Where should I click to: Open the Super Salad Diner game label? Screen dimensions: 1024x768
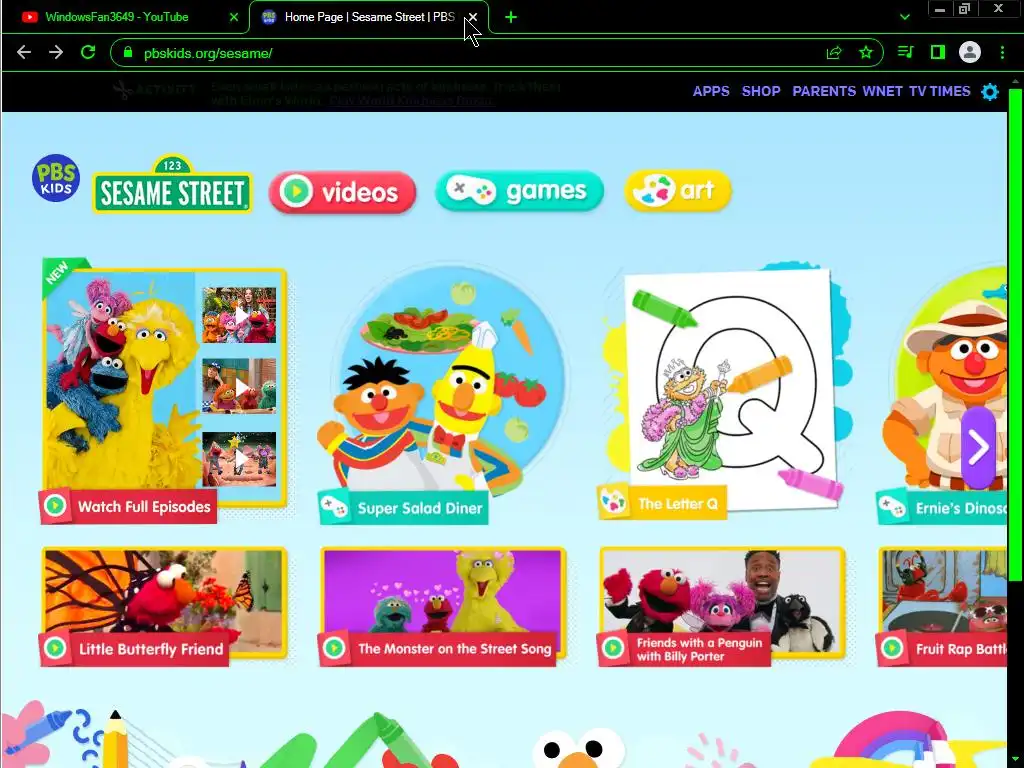tap(404, 507)
